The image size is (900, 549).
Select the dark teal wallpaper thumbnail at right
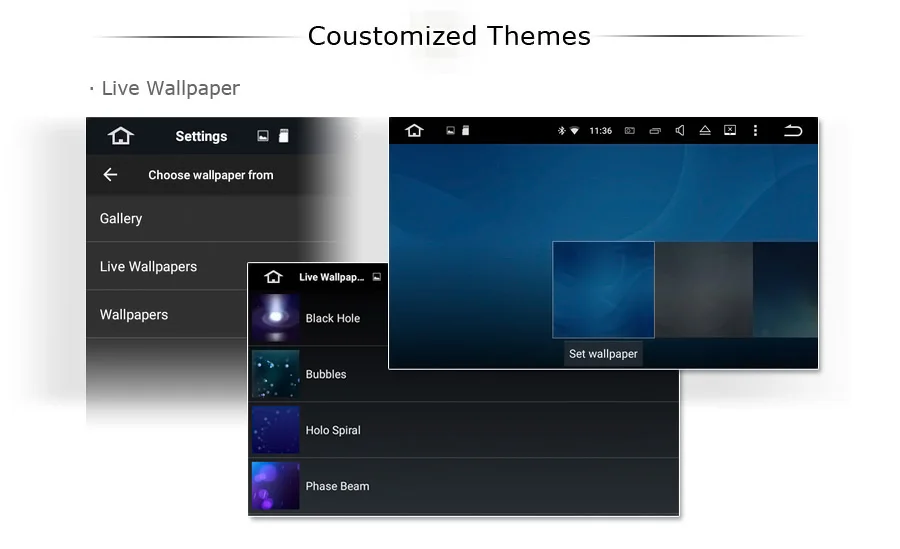(785, 289)
